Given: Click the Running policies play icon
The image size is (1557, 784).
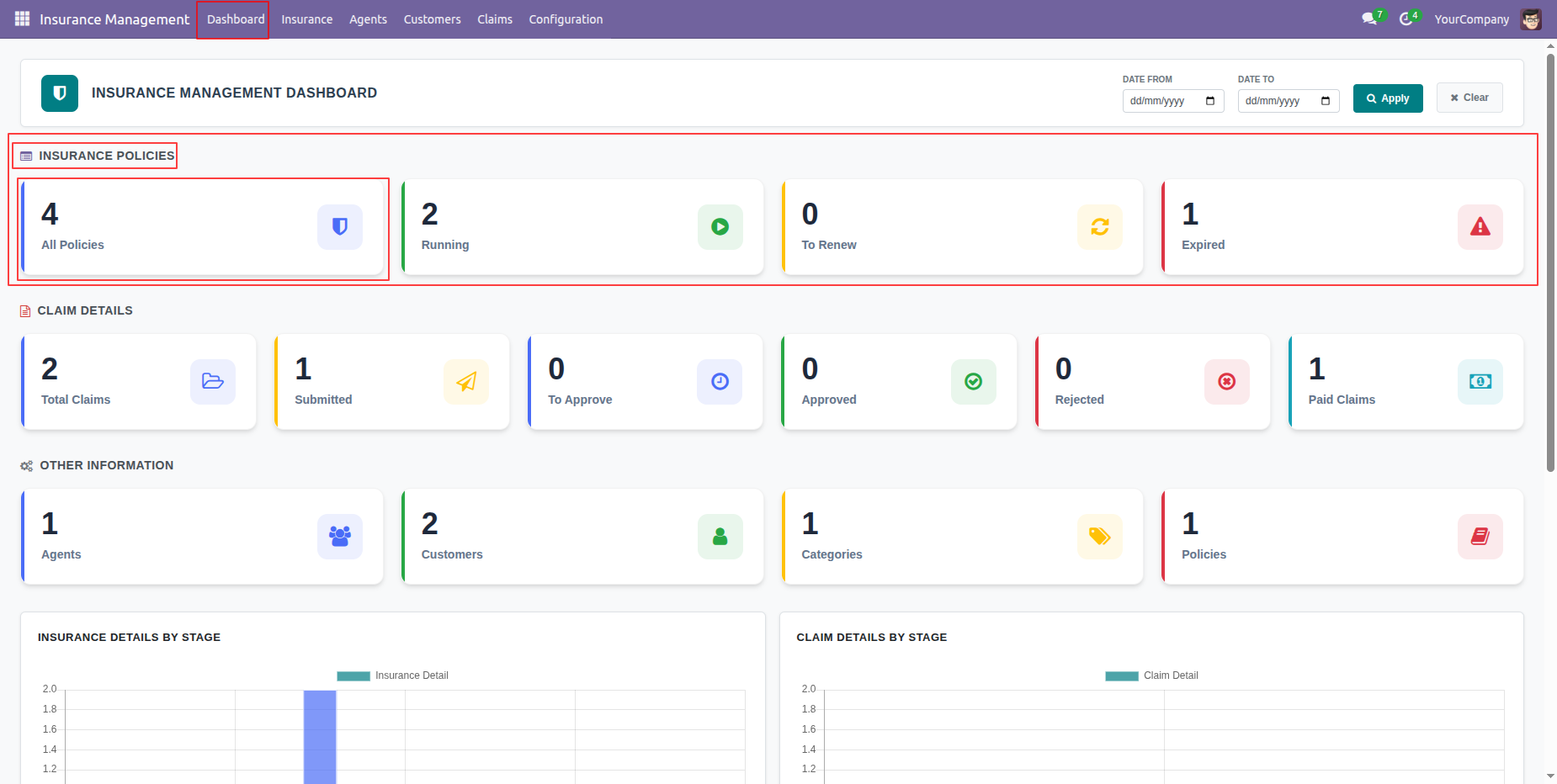Looking at the screenshot, I should pyautogui.click(x=720, y=227).
